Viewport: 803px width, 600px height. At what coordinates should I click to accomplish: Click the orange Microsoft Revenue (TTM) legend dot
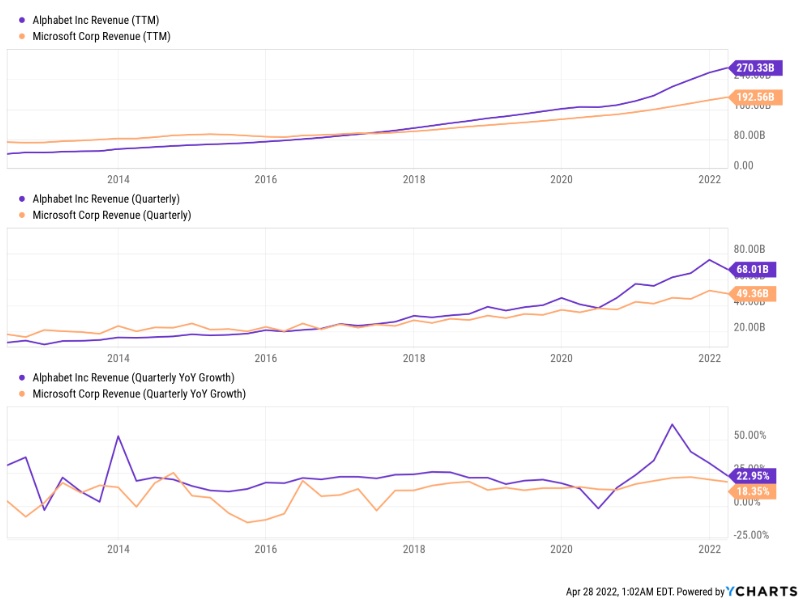coord(23,37)
